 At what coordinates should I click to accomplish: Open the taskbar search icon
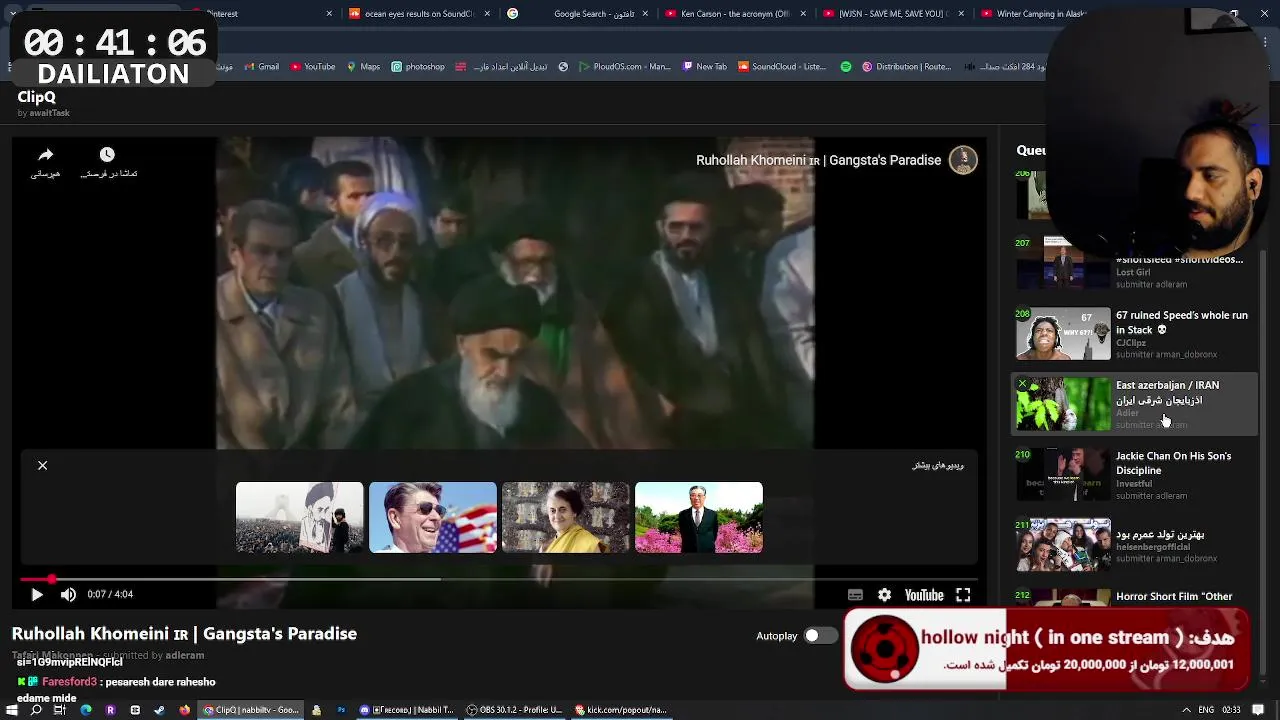tap(36, 710)
